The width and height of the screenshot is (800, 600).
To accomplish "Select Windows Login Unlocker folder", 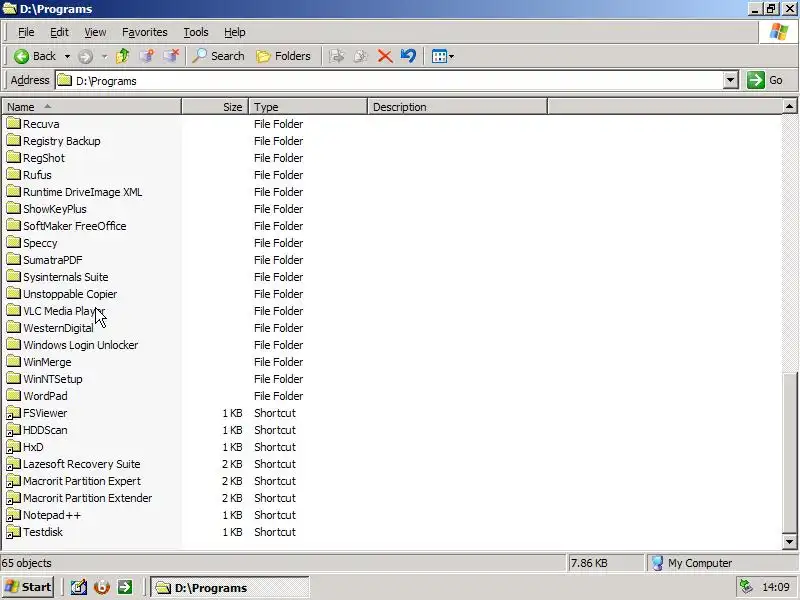I will (x=72, y=345).
